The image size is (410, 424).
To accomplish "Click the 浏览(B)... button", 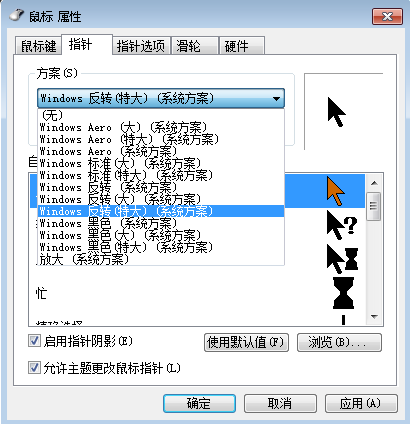I will [x=339, y=342].
